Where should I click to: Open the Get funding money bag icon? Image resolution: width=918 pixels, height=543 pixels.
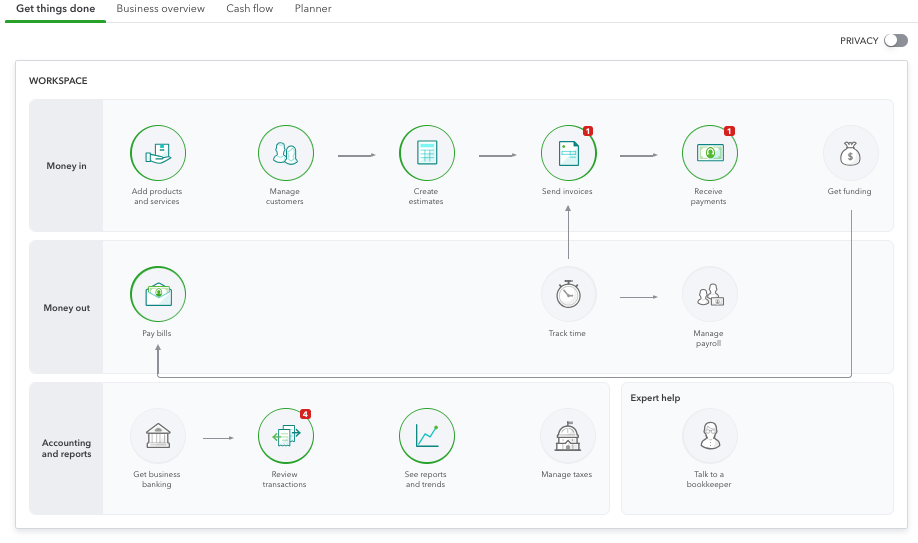[x=851, y=153]
